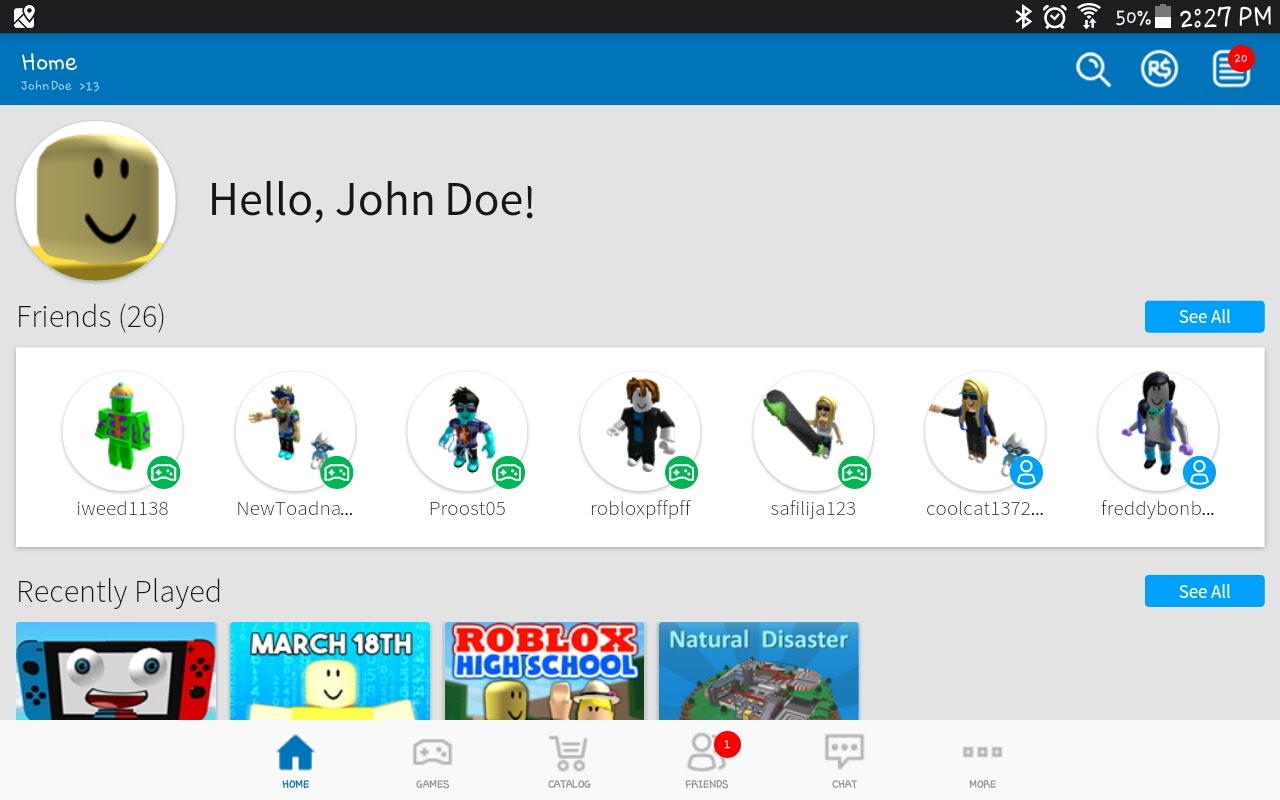Open the search magnifier icon
This screenshot has height=800, width=1280.
1093,70
